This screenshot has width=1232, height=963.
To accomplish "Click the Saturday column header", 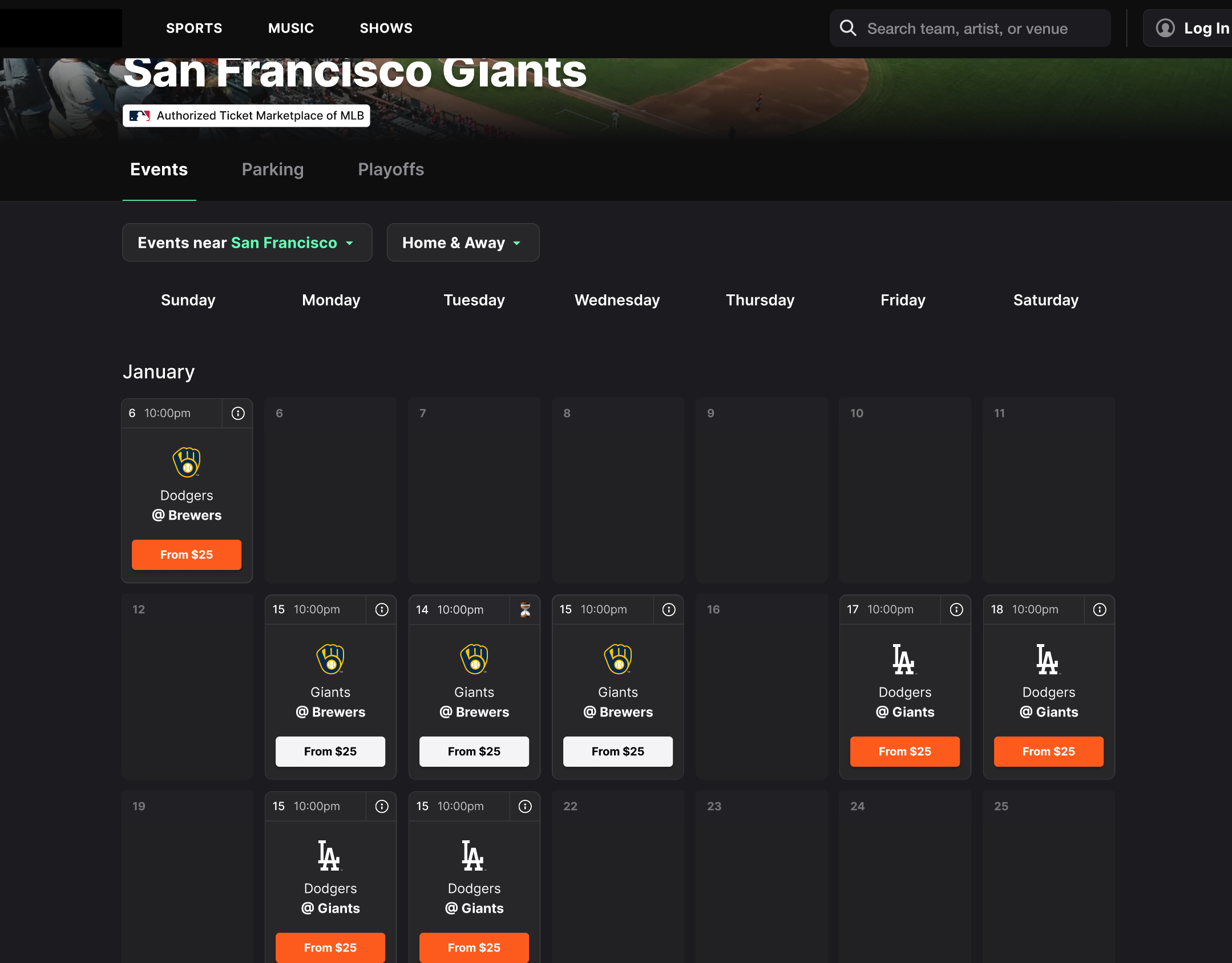I will point(1046,300).
